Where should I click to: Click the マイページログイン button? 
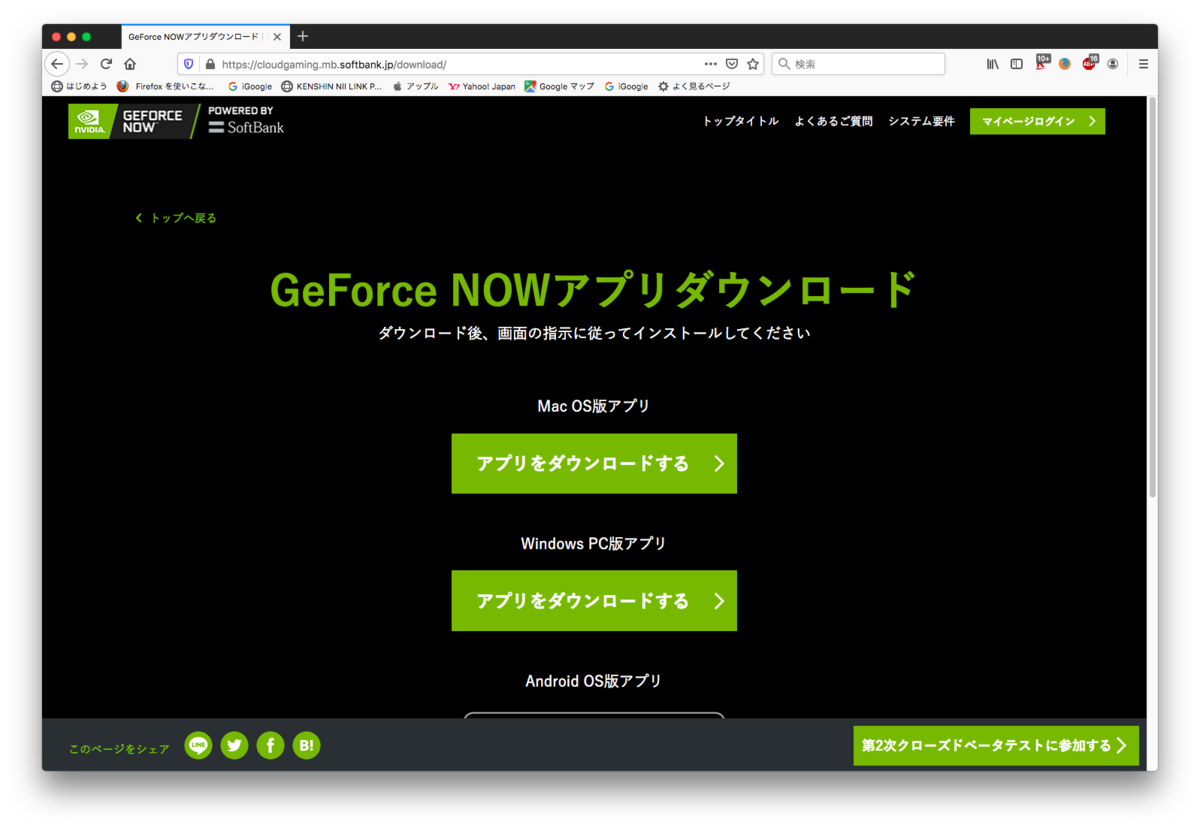tap(1037, 121)
